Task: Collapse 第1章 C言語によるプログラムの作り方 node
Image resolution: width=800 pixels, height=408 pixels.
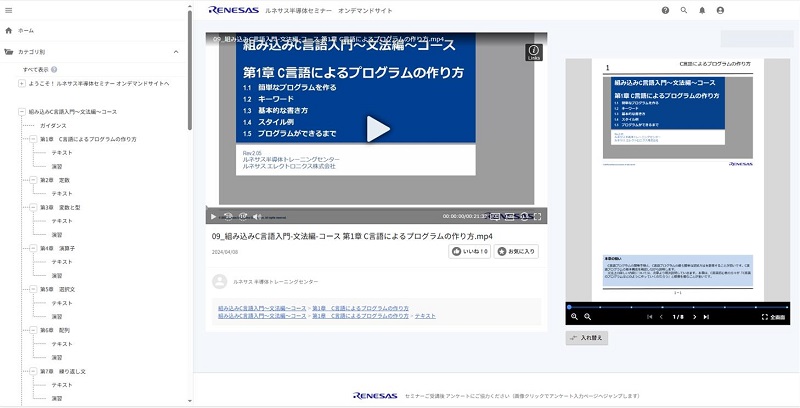Action: (33, 139)
